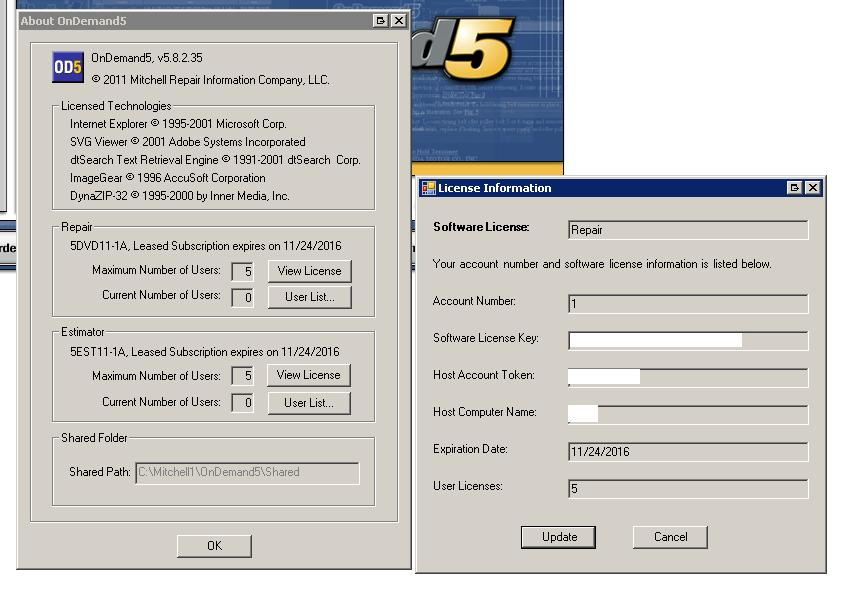Viewport: 841px width, 597px height.
Task: Focus the Host Account Token field
Action: pyautogui.click(x=687, y=377)
